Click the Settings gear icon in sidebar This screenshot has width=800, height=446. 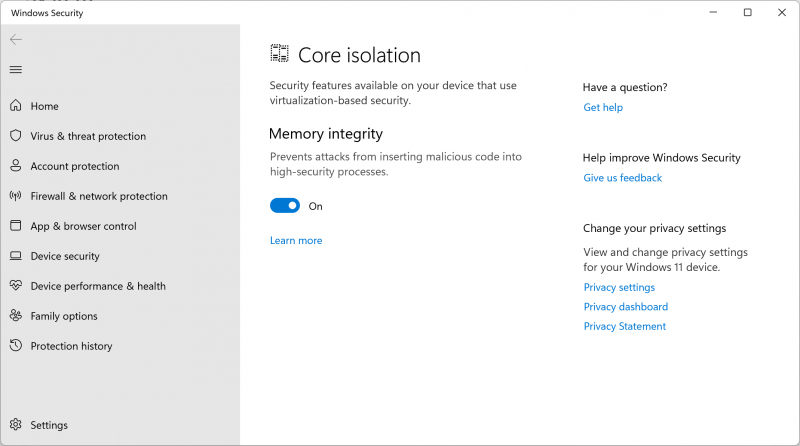16,425
